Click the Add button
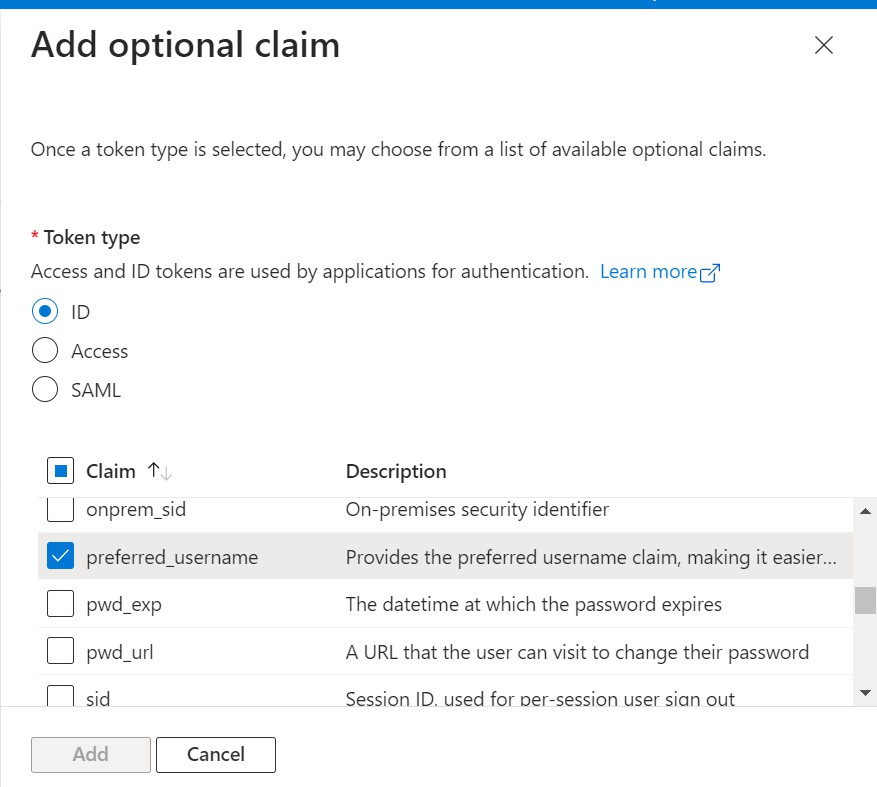Viewport: 877px width, 787px height. tap(90, 754)
